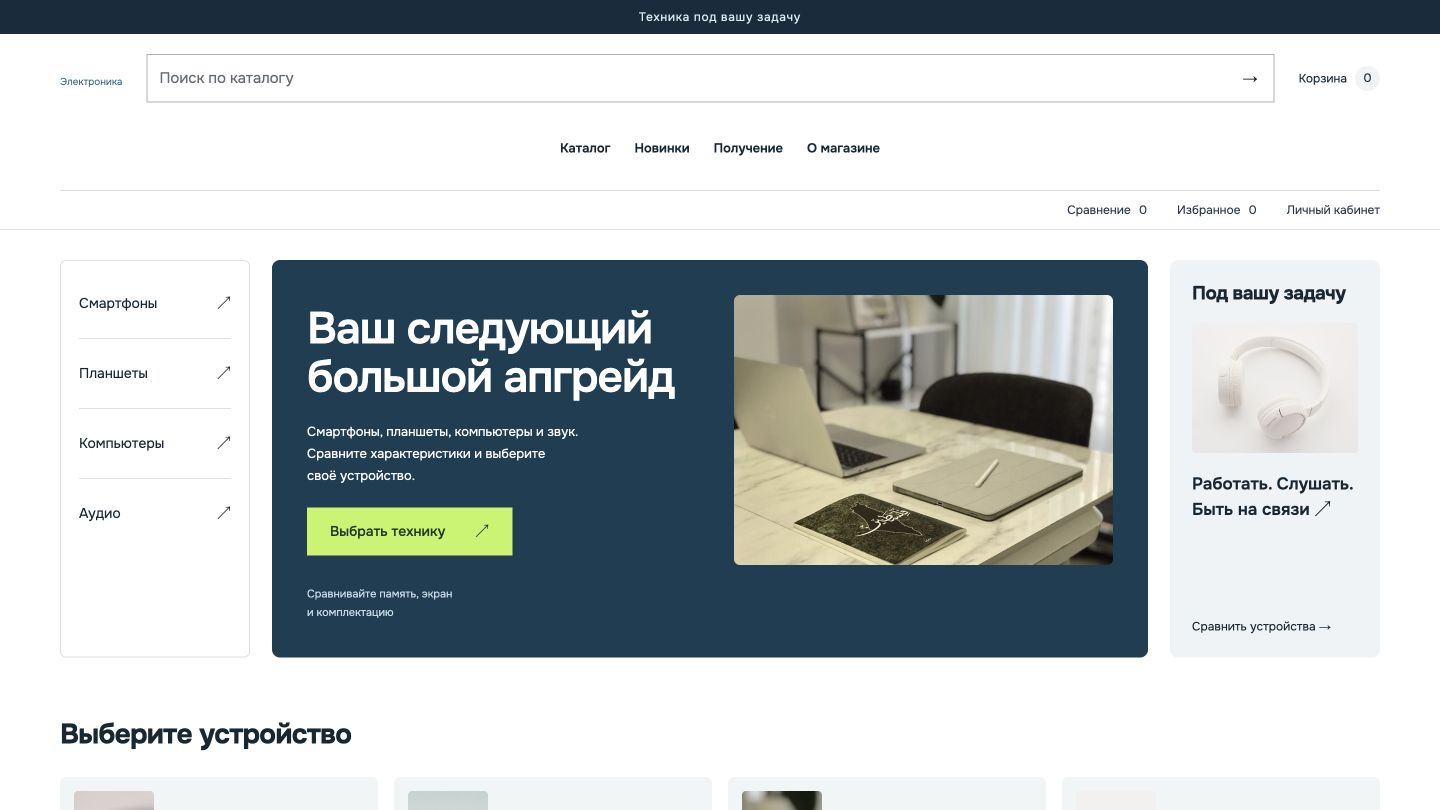The image size is (1440, 810).
Task: Click the Ваш следующий большой апгрейд headline
Action: pyautogui.click(x=491, y=353)
